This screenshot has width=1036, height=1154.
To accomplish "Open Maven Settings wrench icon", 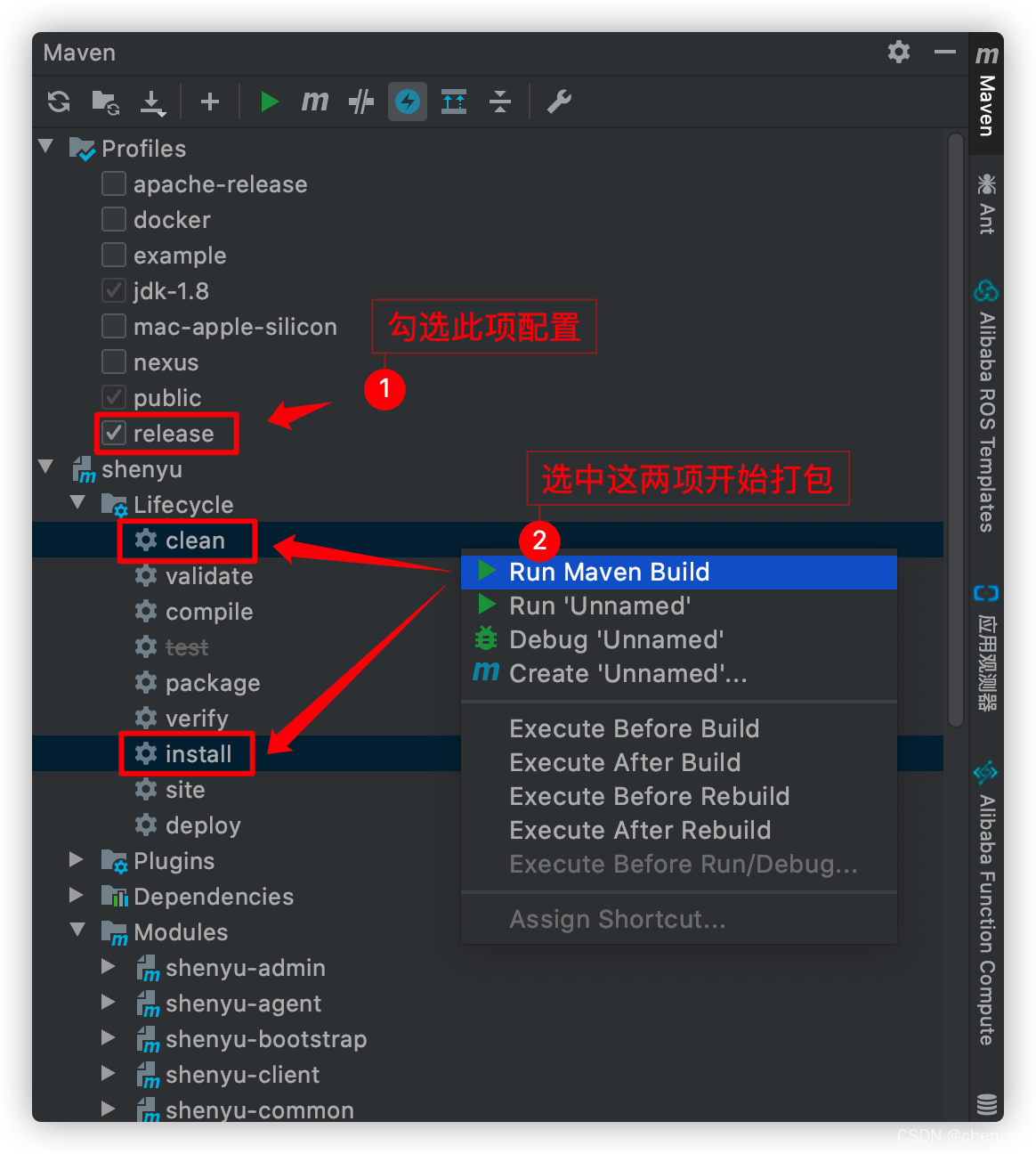I will tap(559, 102).
